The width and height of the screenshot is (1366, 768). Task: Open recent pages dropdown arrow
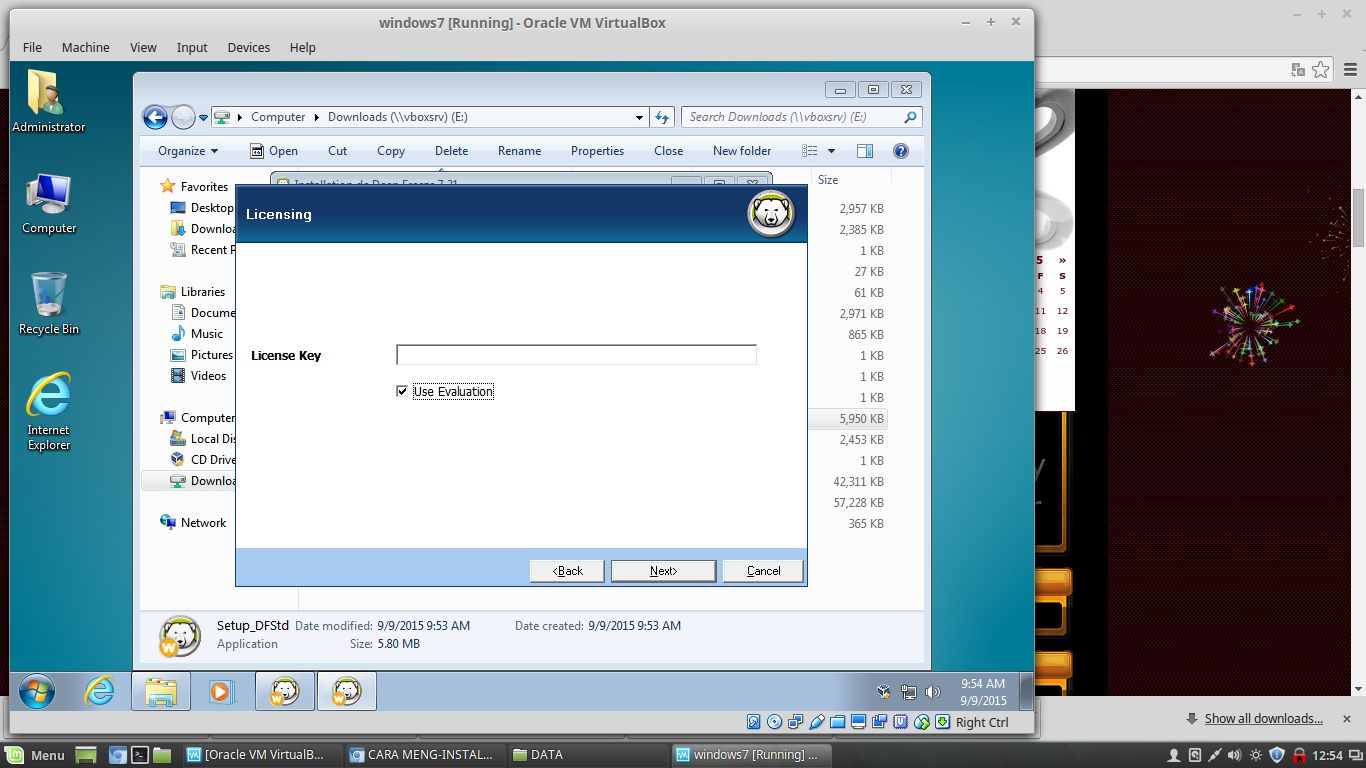point(203,118)
